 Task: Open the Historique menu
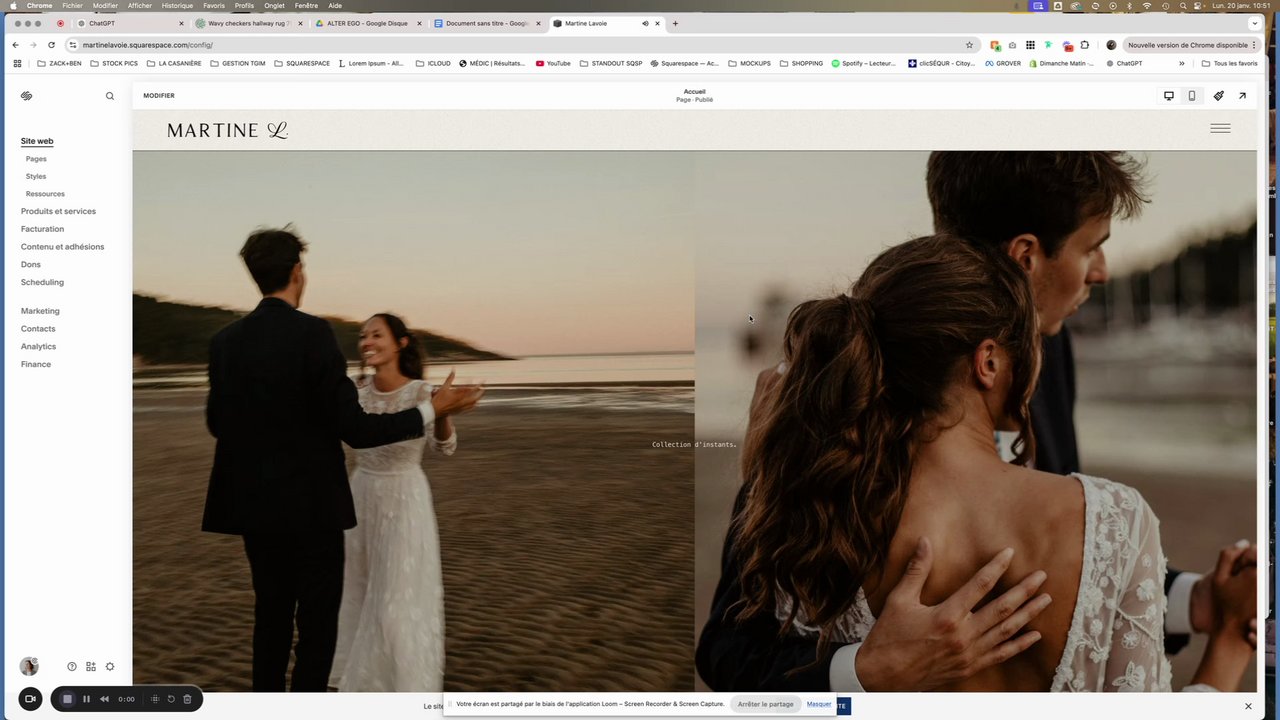[x=177, y=5]
